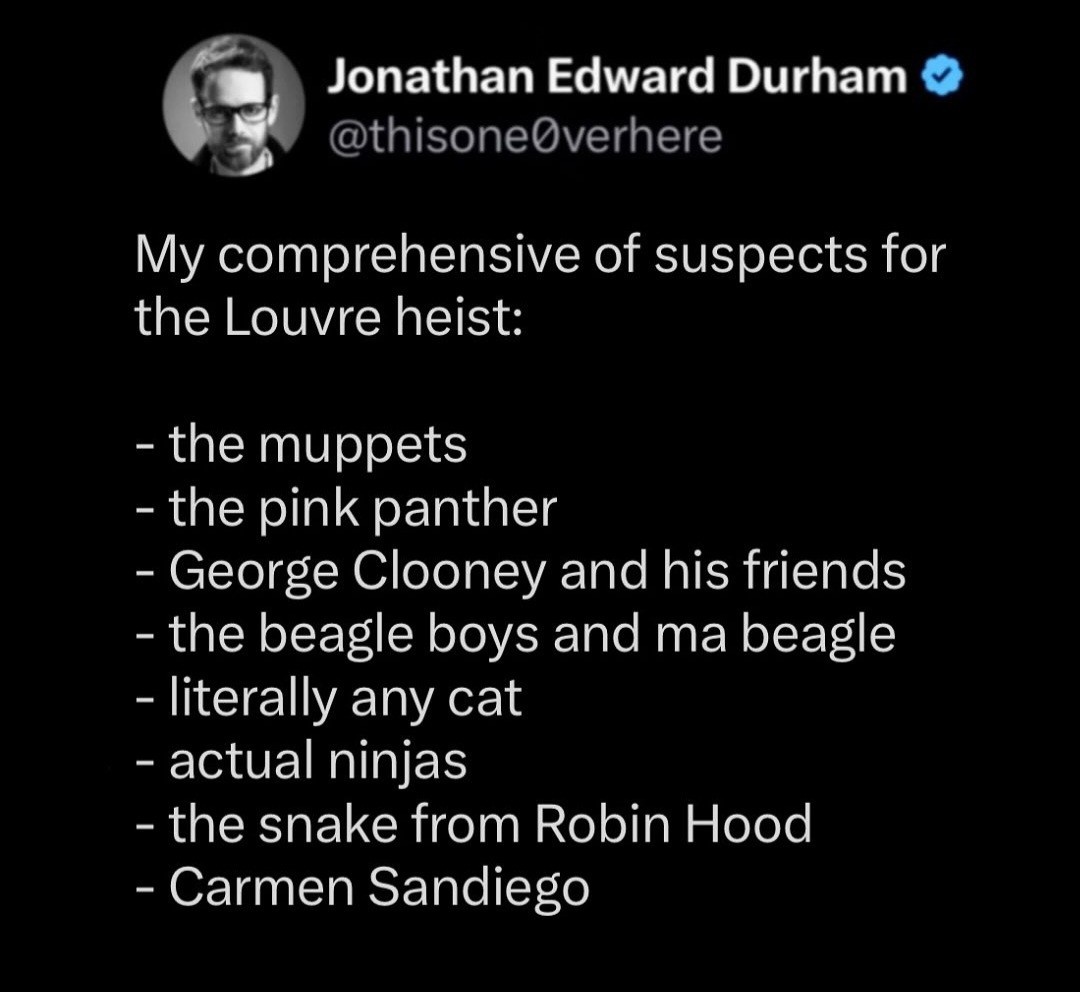Select "Carmen Sandiego" list entry
This screenshot has height=992, width=1080.
(379, 888)
